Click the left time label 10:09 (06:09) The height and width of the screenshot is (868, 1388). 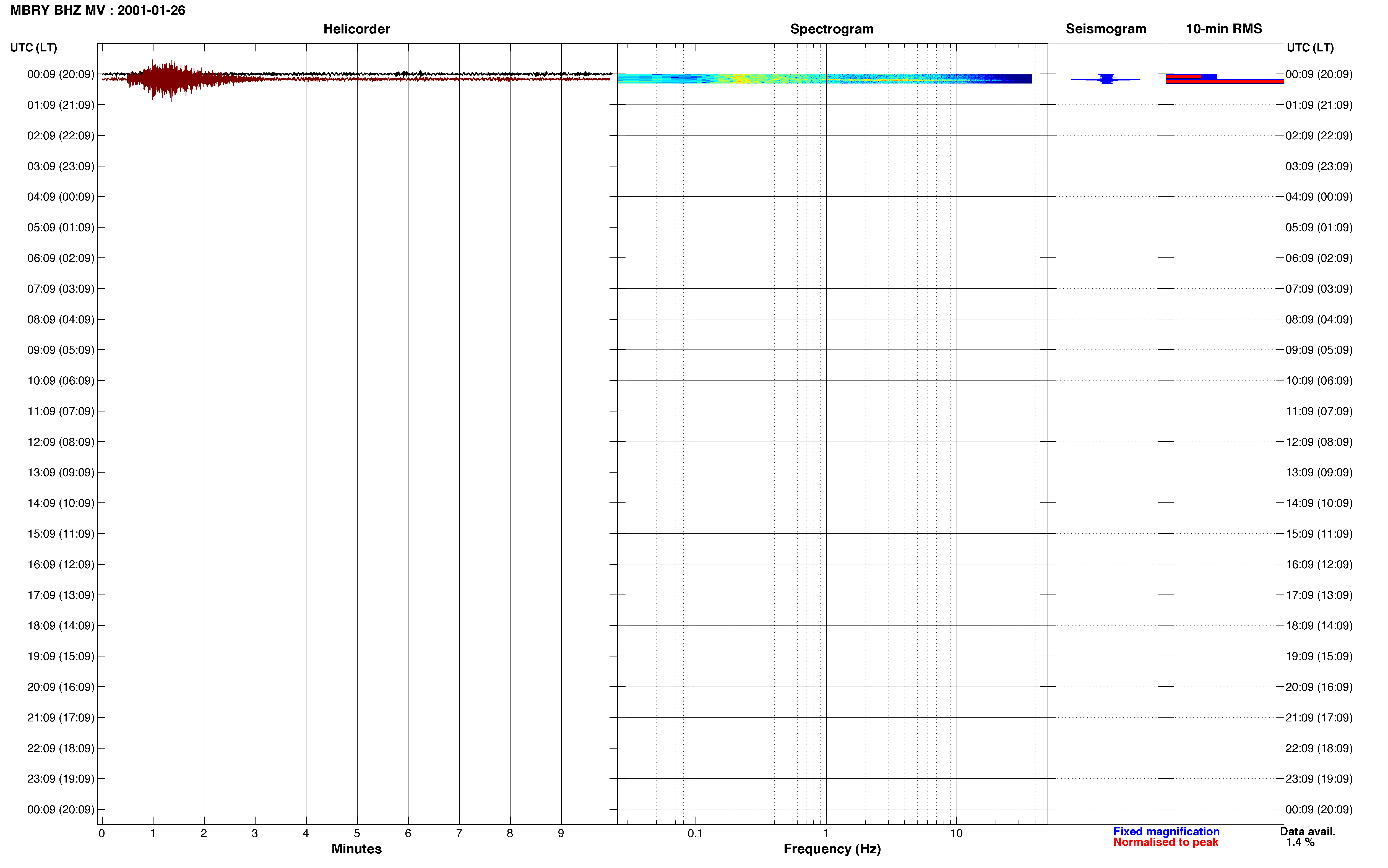coord(60,380)
